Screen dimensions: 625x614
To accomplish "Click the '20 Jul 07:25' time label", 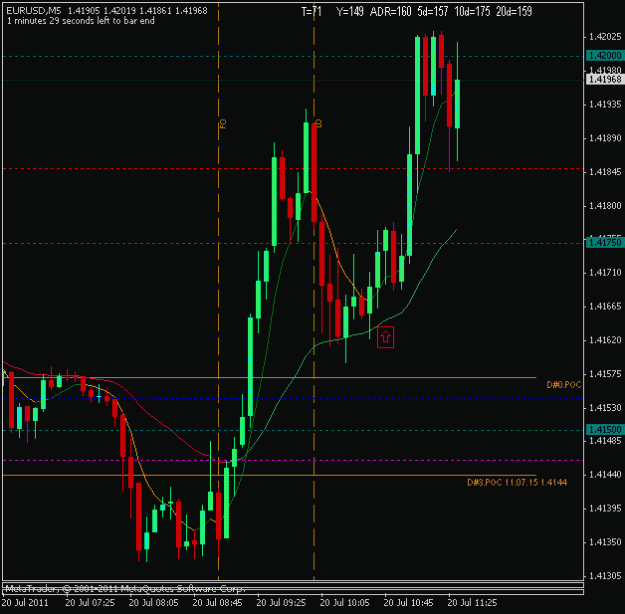I will 90,602.
